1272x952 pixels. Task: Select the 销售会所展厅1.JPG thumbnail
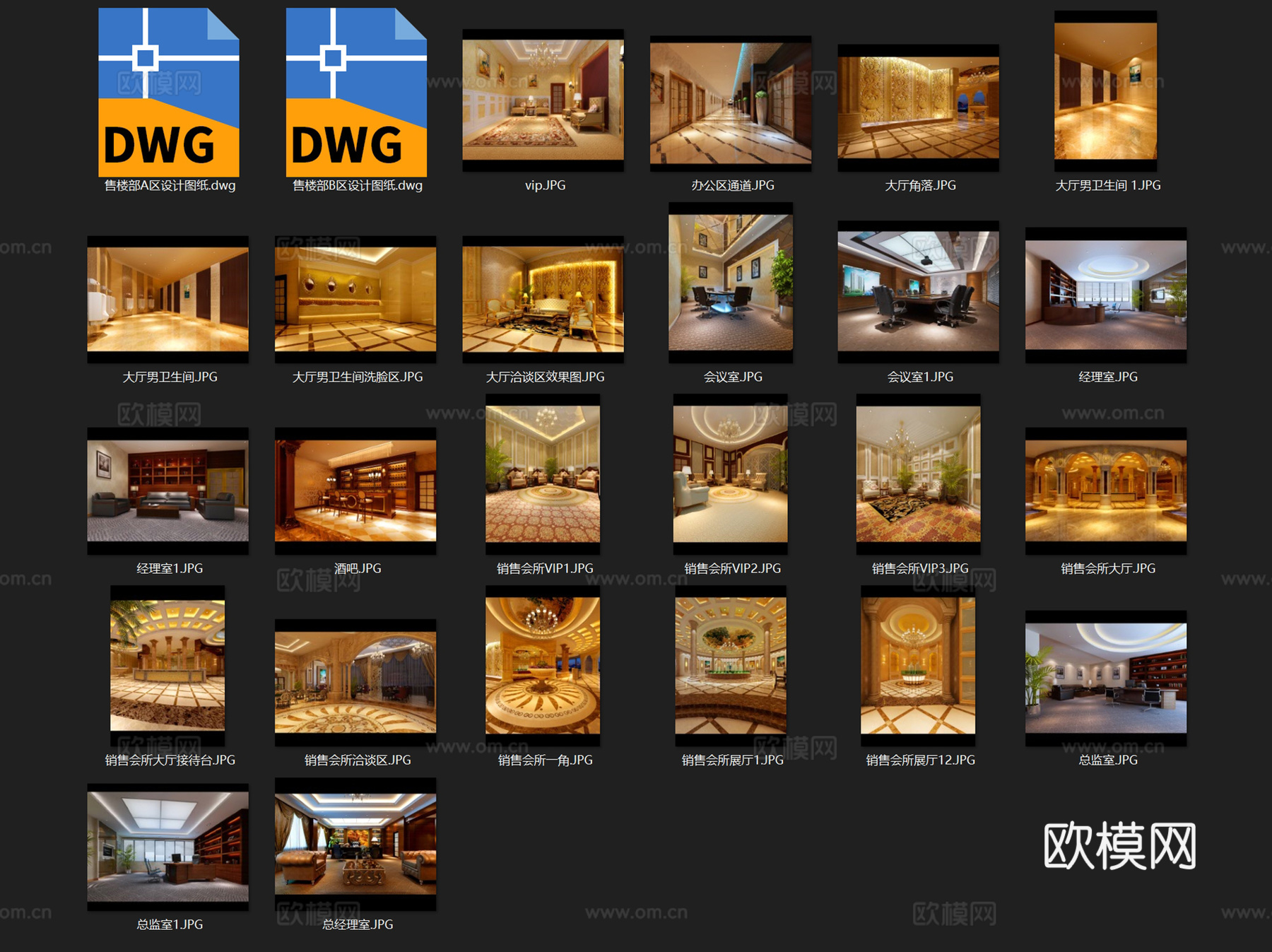731,666
